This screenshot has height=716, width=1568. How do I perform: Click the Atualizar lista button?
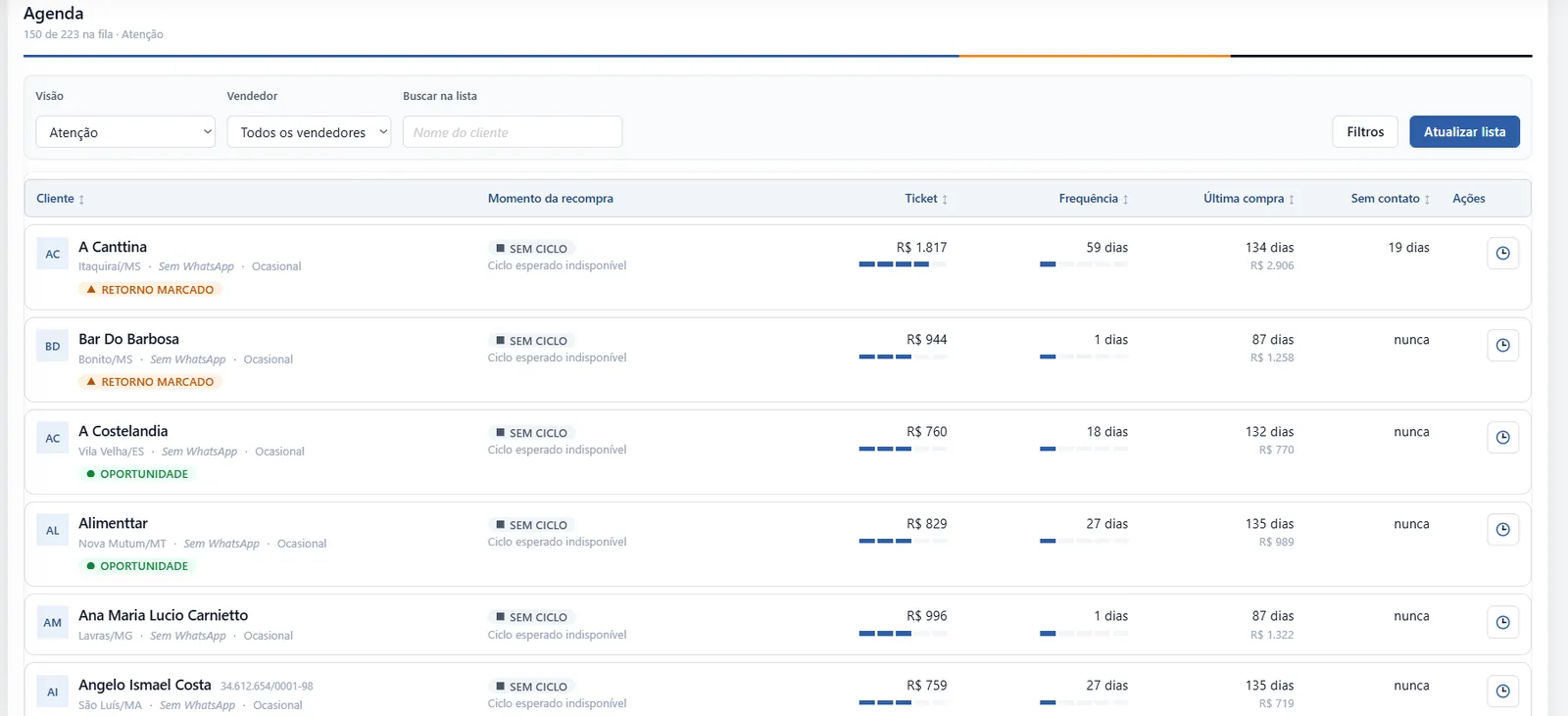[1464, 132]
